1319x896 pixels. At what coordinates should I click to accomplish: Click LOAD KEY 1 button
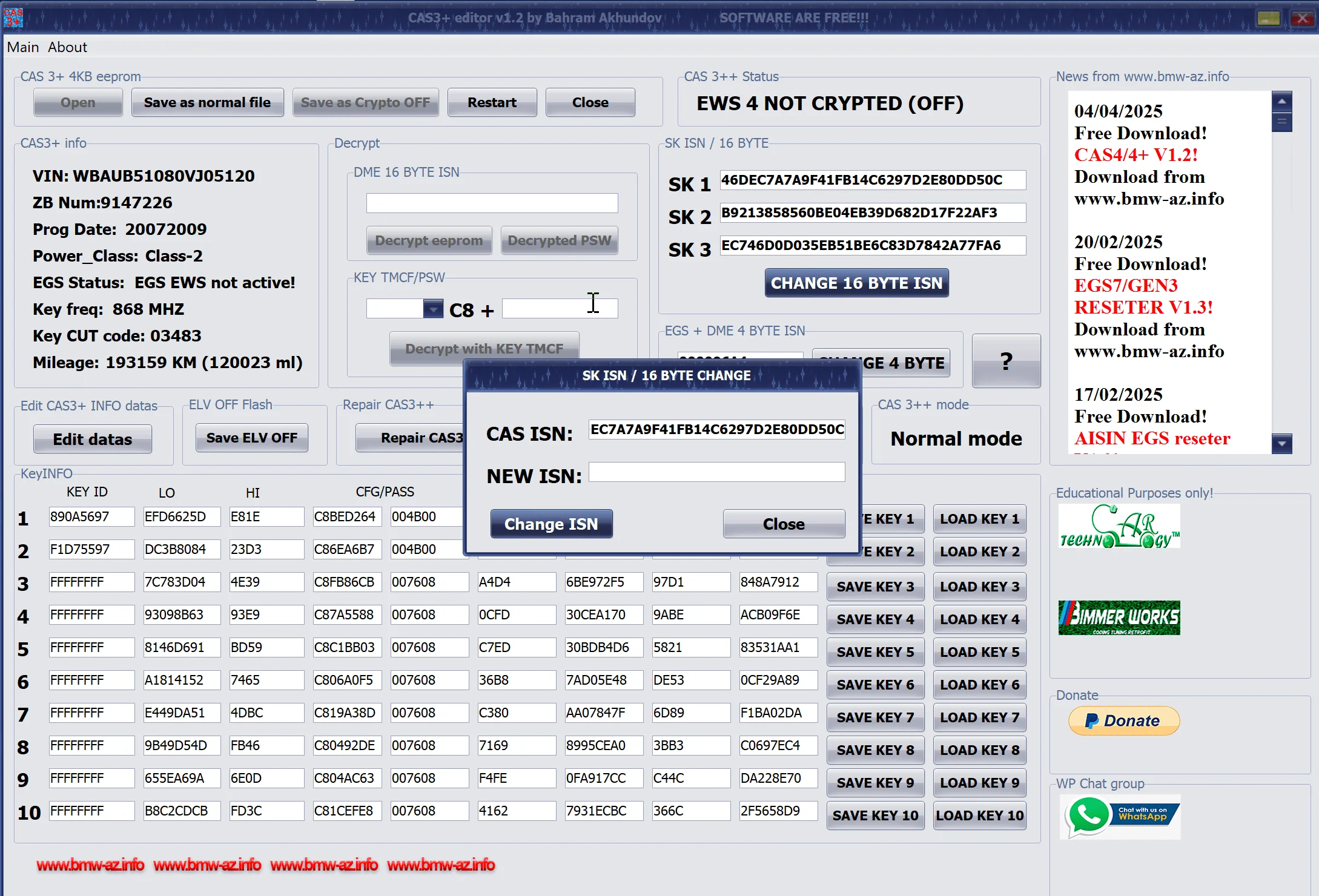coord(979,519)
